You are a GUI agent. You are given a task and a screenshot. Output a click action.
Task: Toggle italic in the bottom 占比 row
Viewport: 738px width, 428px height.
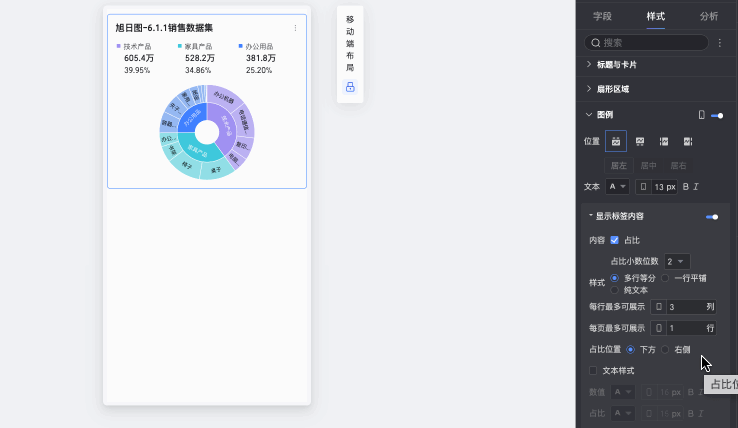click(x=701, y=413)
